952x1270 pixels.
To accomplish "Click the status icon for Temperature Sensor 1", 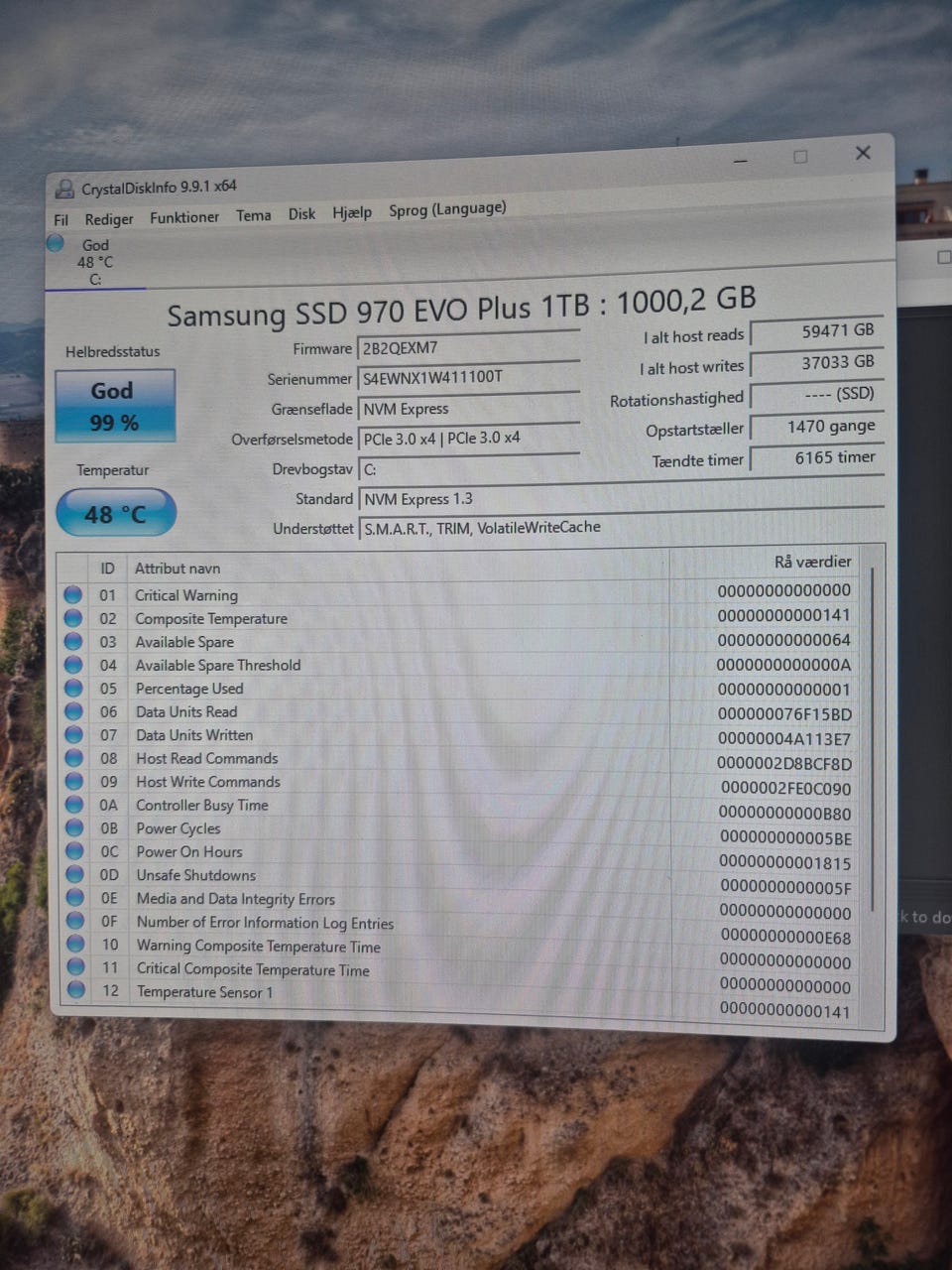I will pos(76,989).
